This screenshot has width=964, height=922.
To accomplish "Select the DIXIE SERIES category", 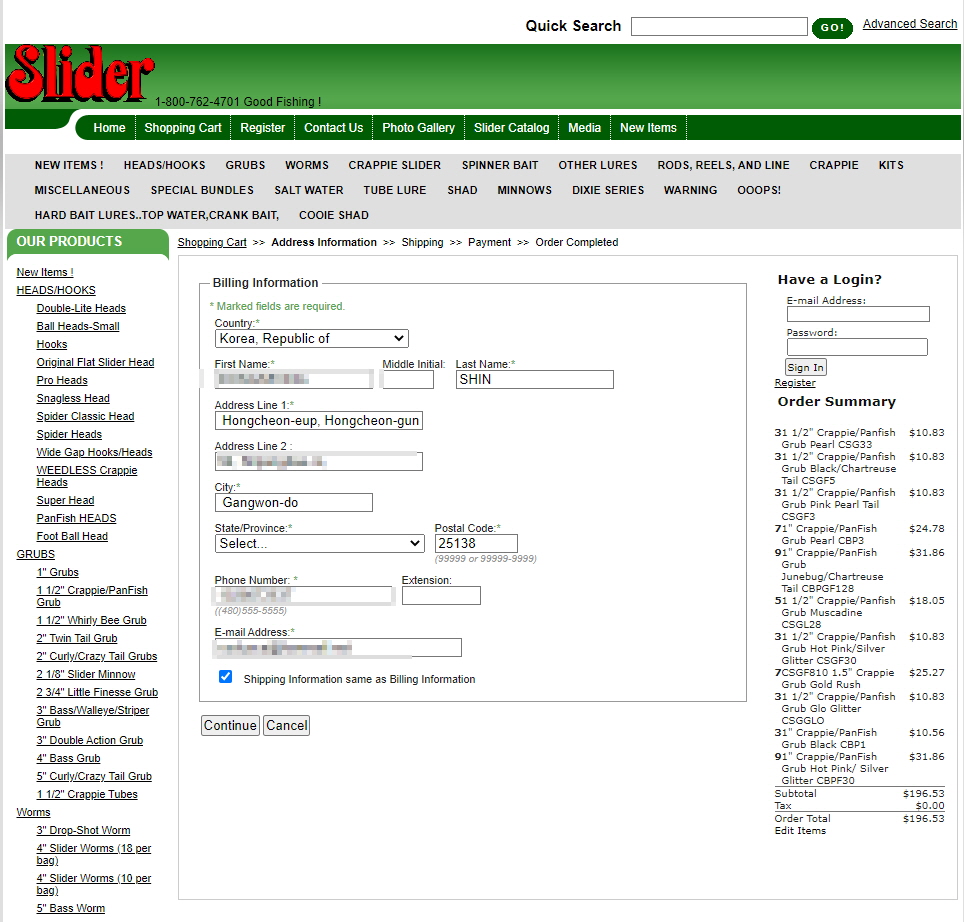I will [607, 191].
